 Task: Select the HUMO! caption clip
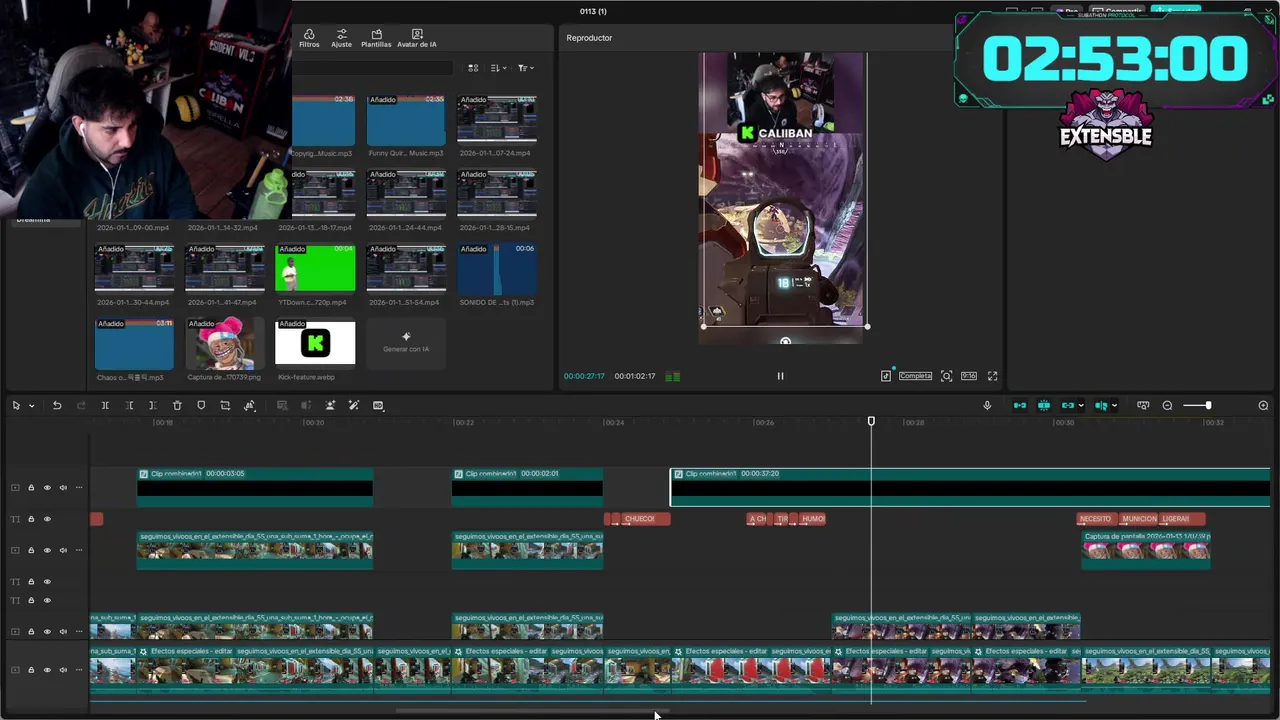[813, 519]
